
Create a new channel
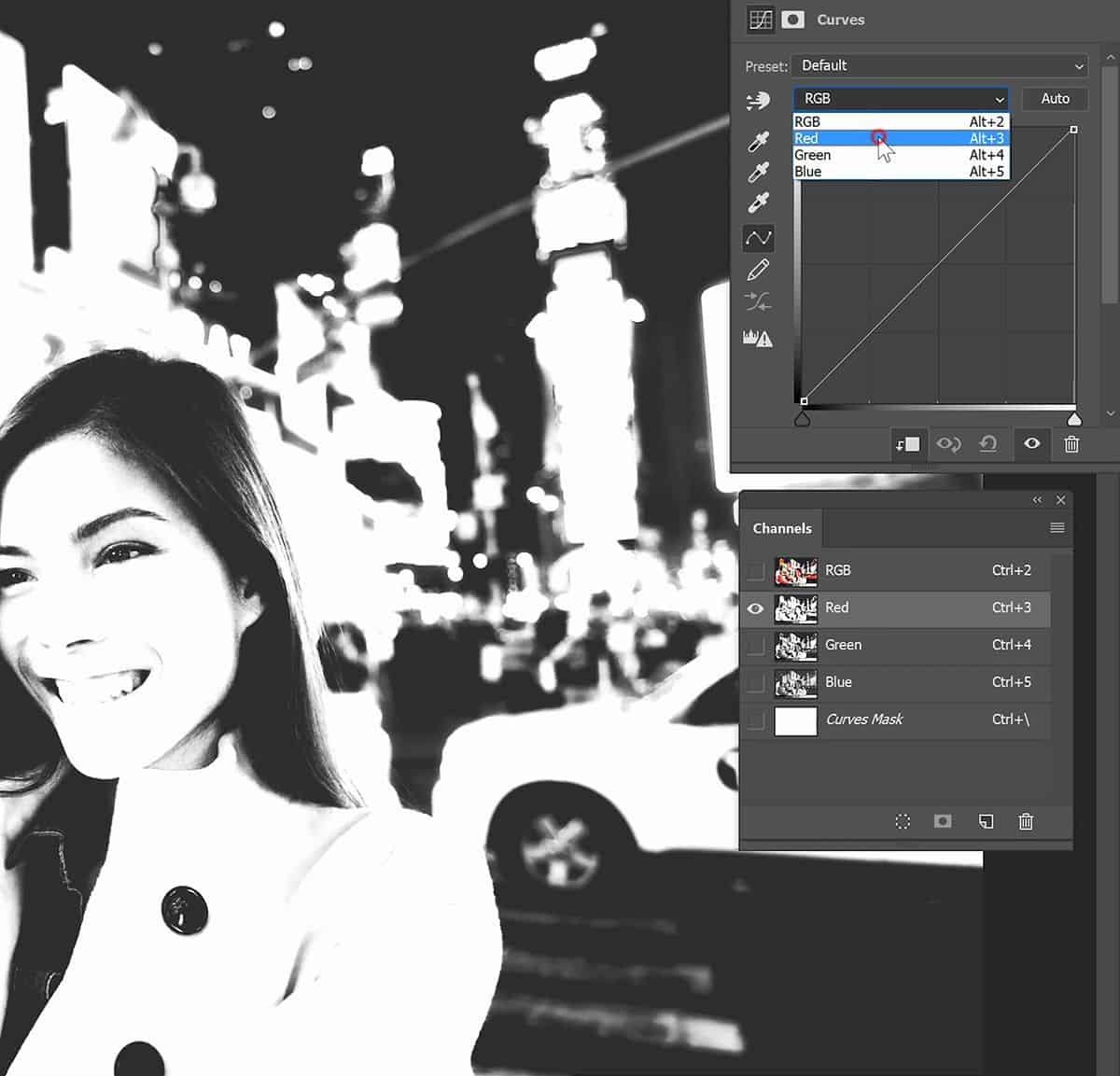985,821
